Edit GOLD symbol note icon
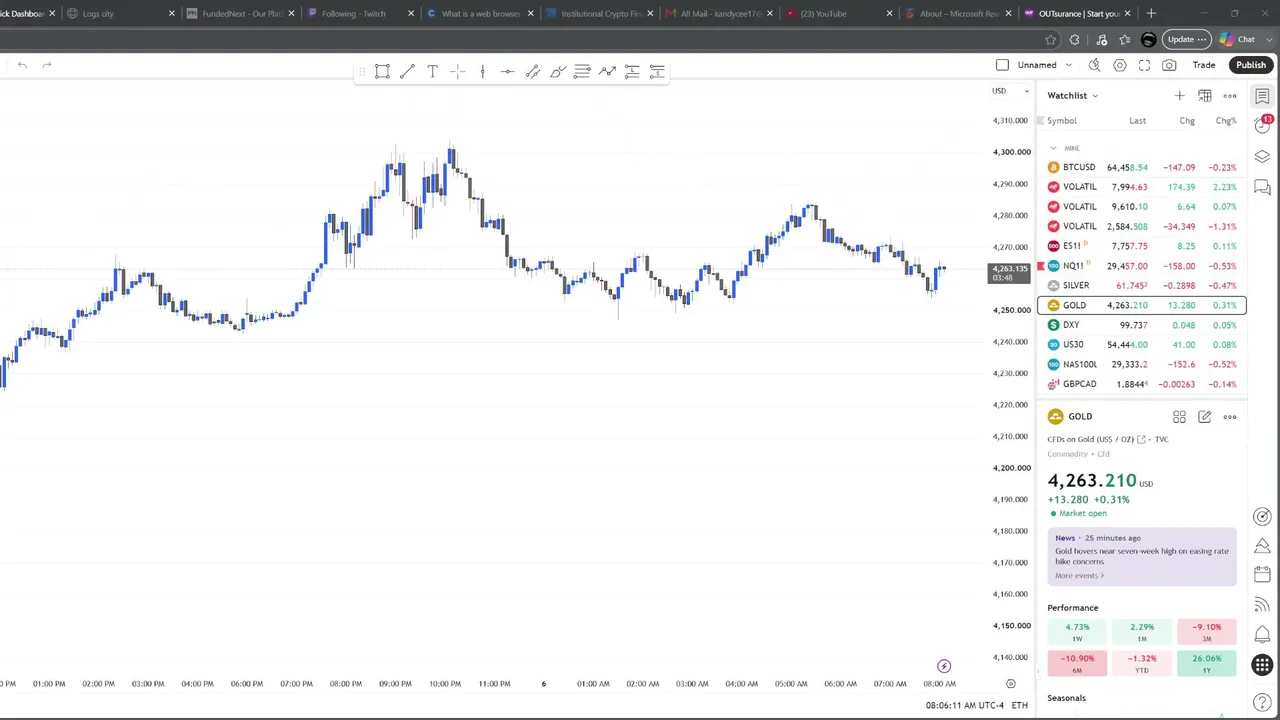Screen dimensions: 1280x720 (x=1204, y=417)
